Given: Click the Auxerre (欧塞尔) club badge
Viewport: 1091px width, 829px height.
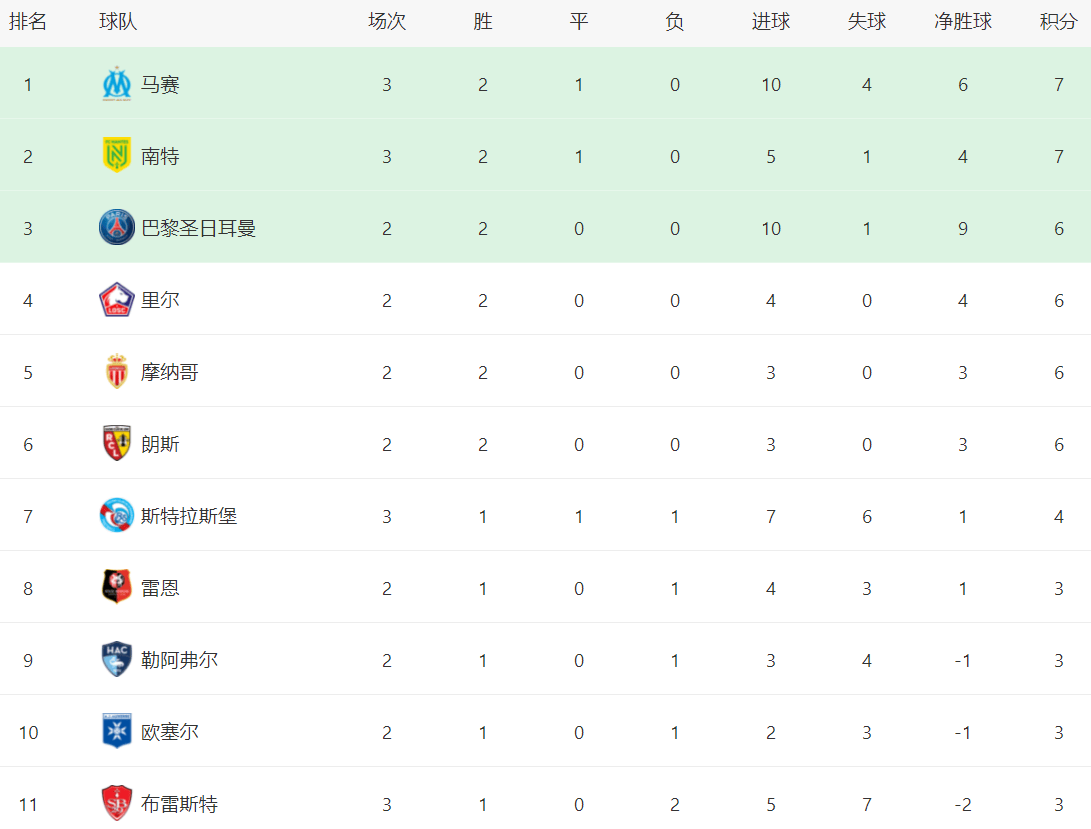Looking at the screenshot, I should [117, 732].
